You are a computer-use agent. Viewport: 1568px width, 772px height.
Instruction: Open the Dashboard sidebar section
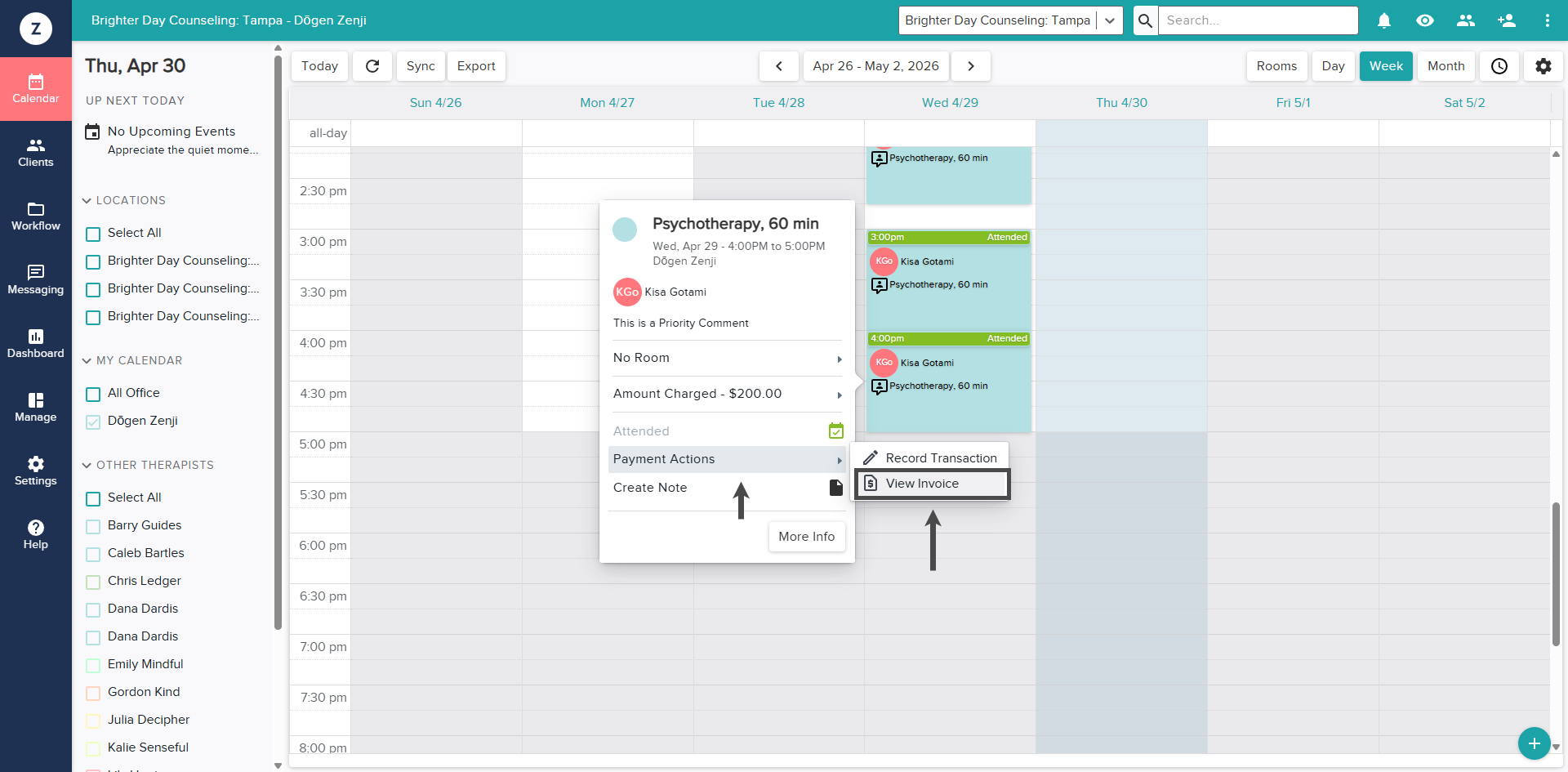coord(36,344)
